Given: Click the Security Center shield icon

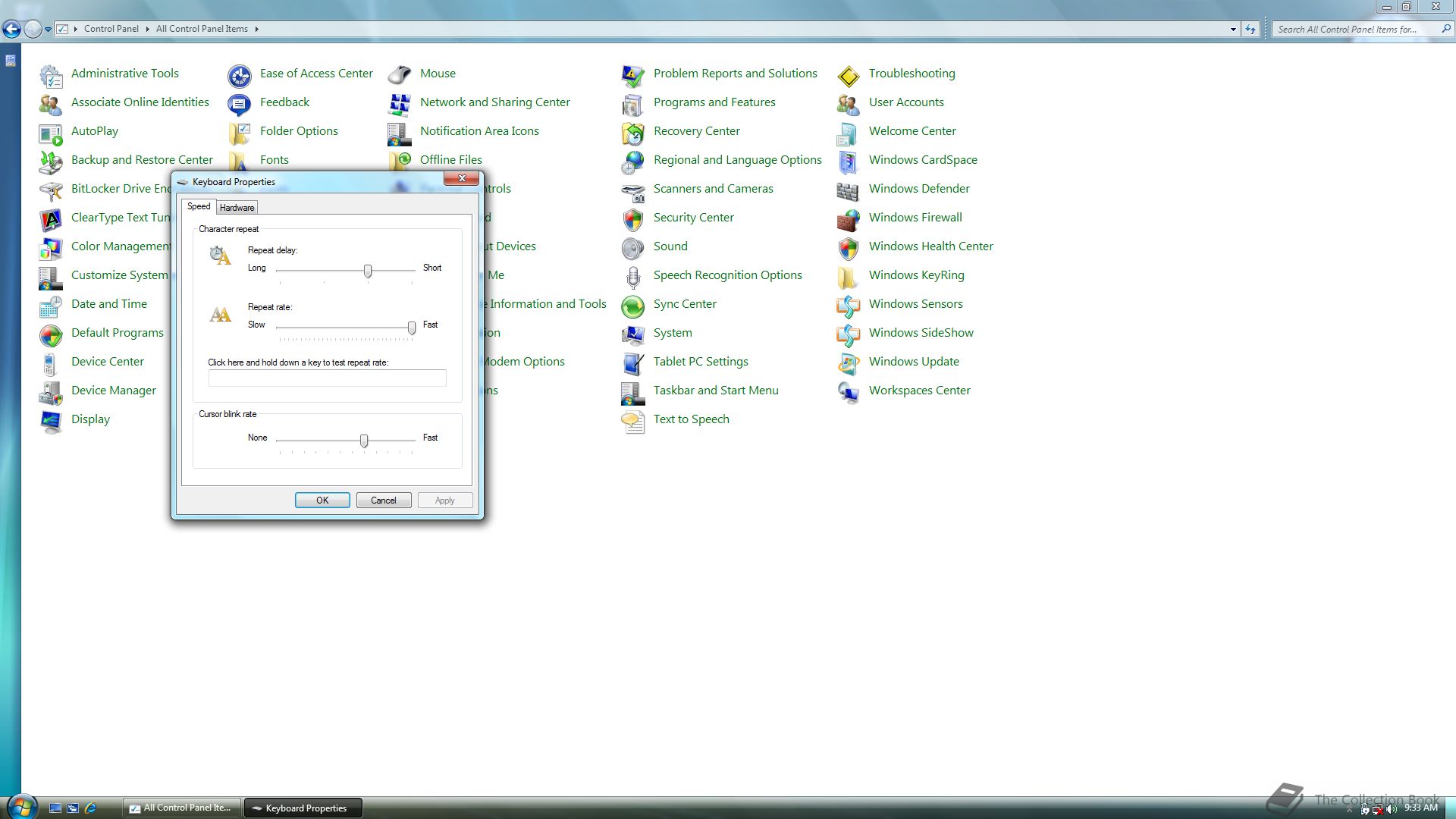Looking at the screenshot, I should (x=633, y=219).
